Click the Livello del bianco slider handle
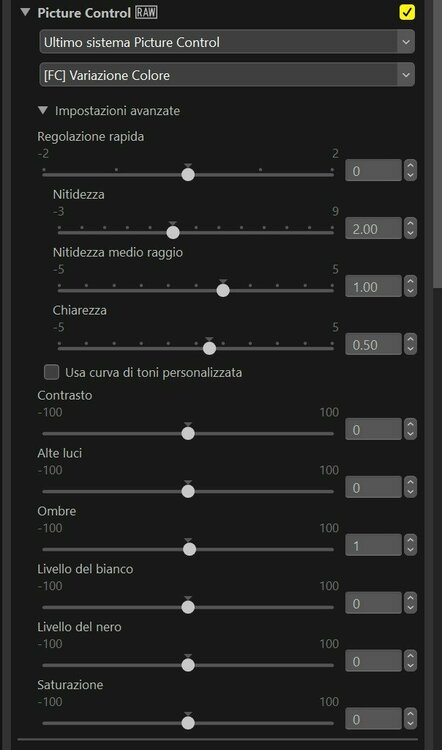Viewport: 442px width, 750px height. pyautogui.click(x=188, y=607)
